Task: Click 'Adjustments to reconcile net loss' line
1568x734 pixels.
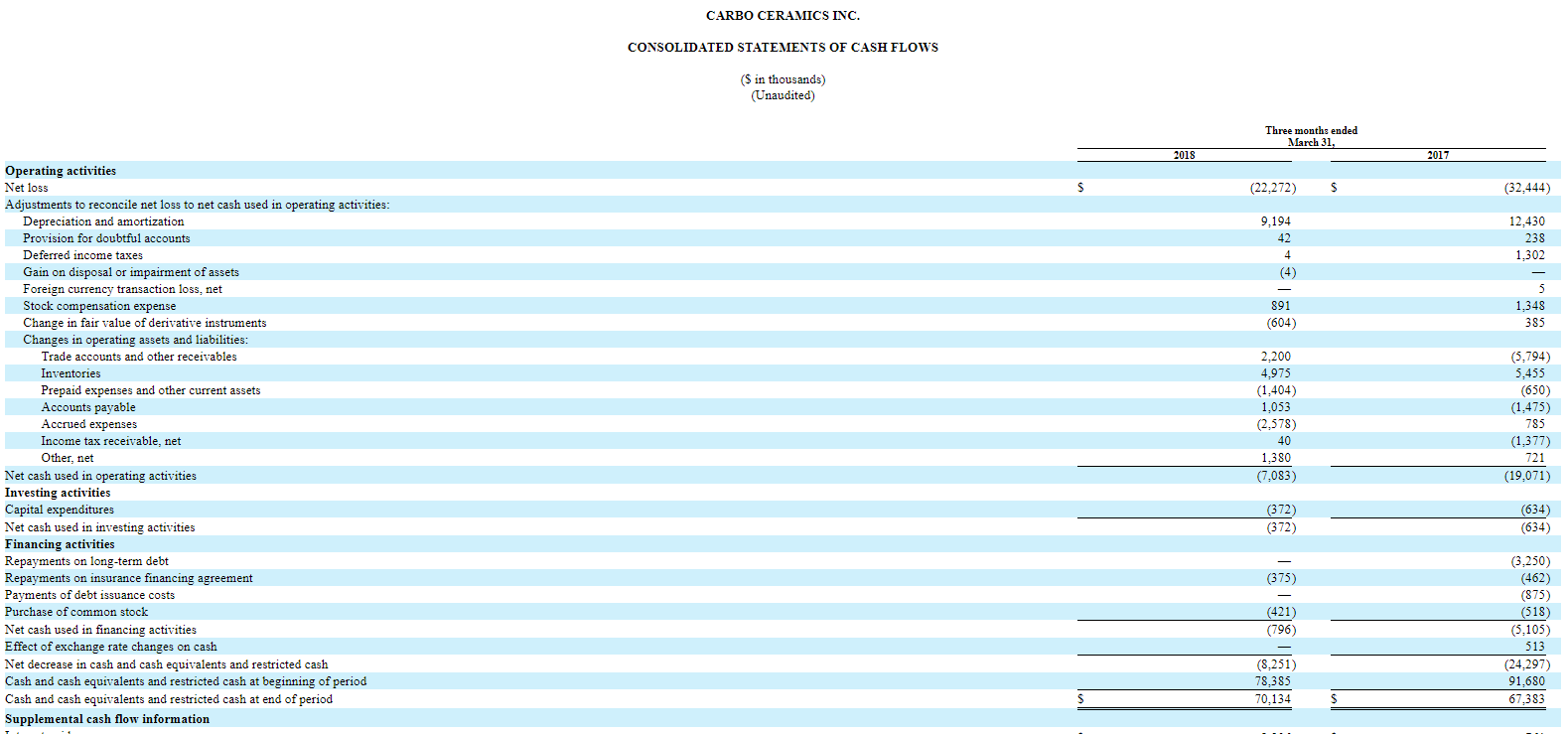Action: point(197,205)
